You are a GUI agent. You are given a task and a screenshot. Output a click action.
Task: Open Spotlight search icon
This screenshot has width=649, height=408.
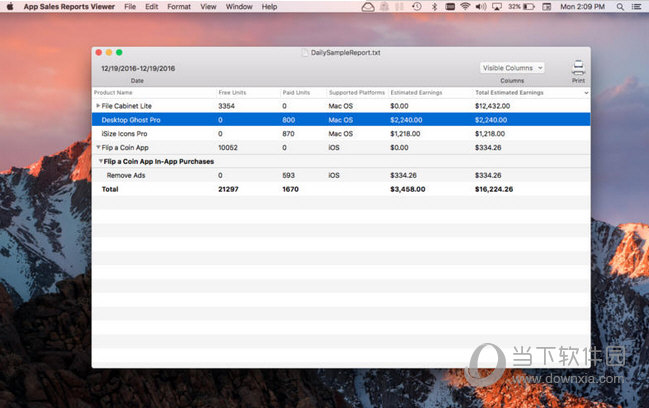click(x=620, y=7)
